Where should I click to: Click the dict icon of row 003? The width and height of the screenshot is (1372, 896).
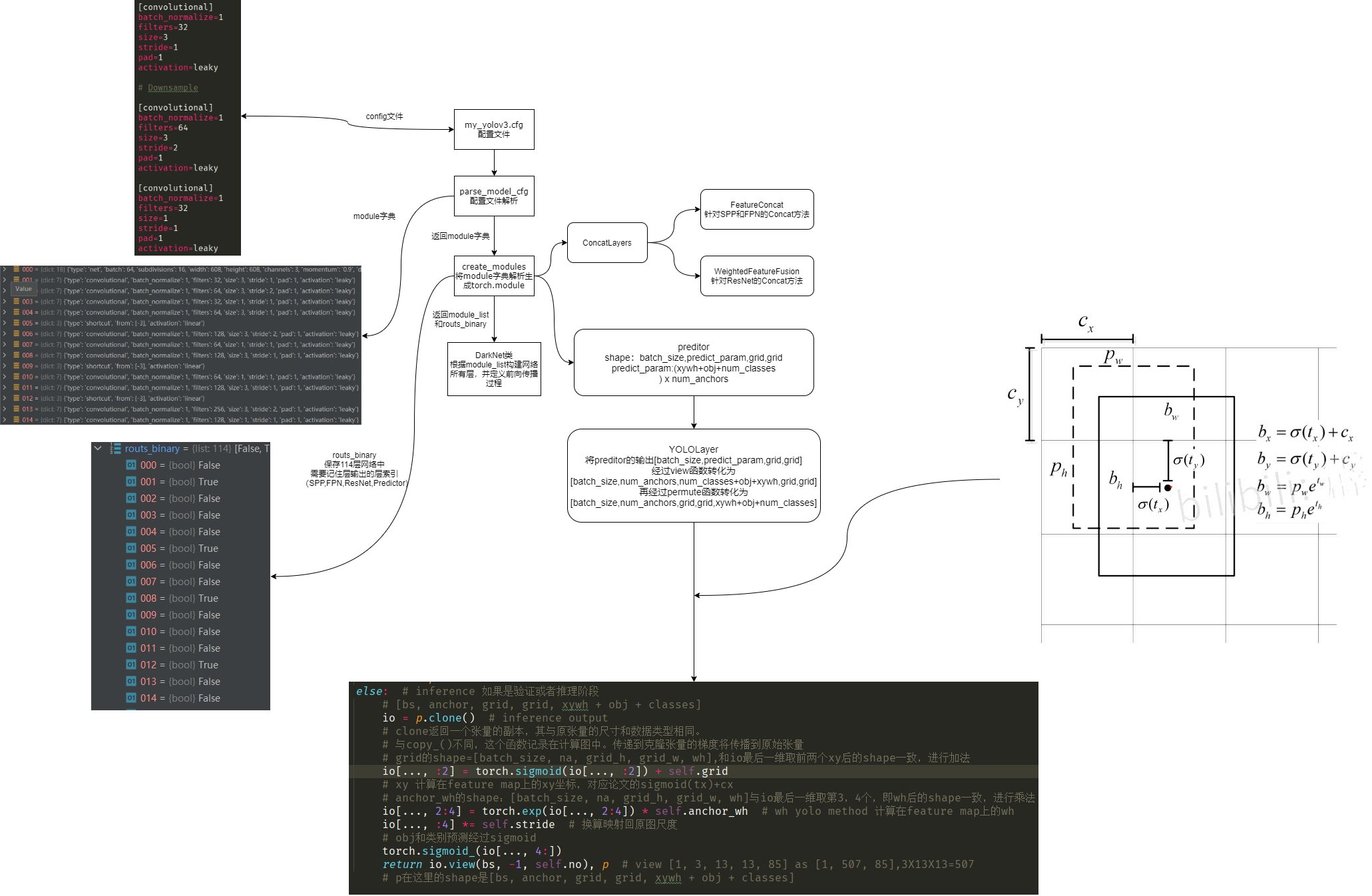16,302
